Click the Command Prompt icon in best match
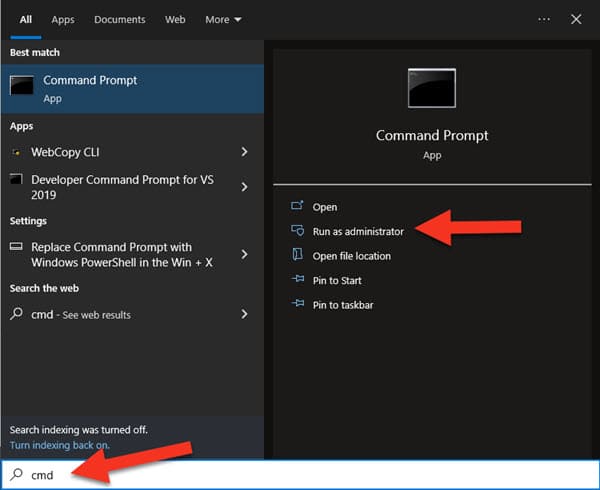This screenshot has height=490, width=600. [21, 85]
